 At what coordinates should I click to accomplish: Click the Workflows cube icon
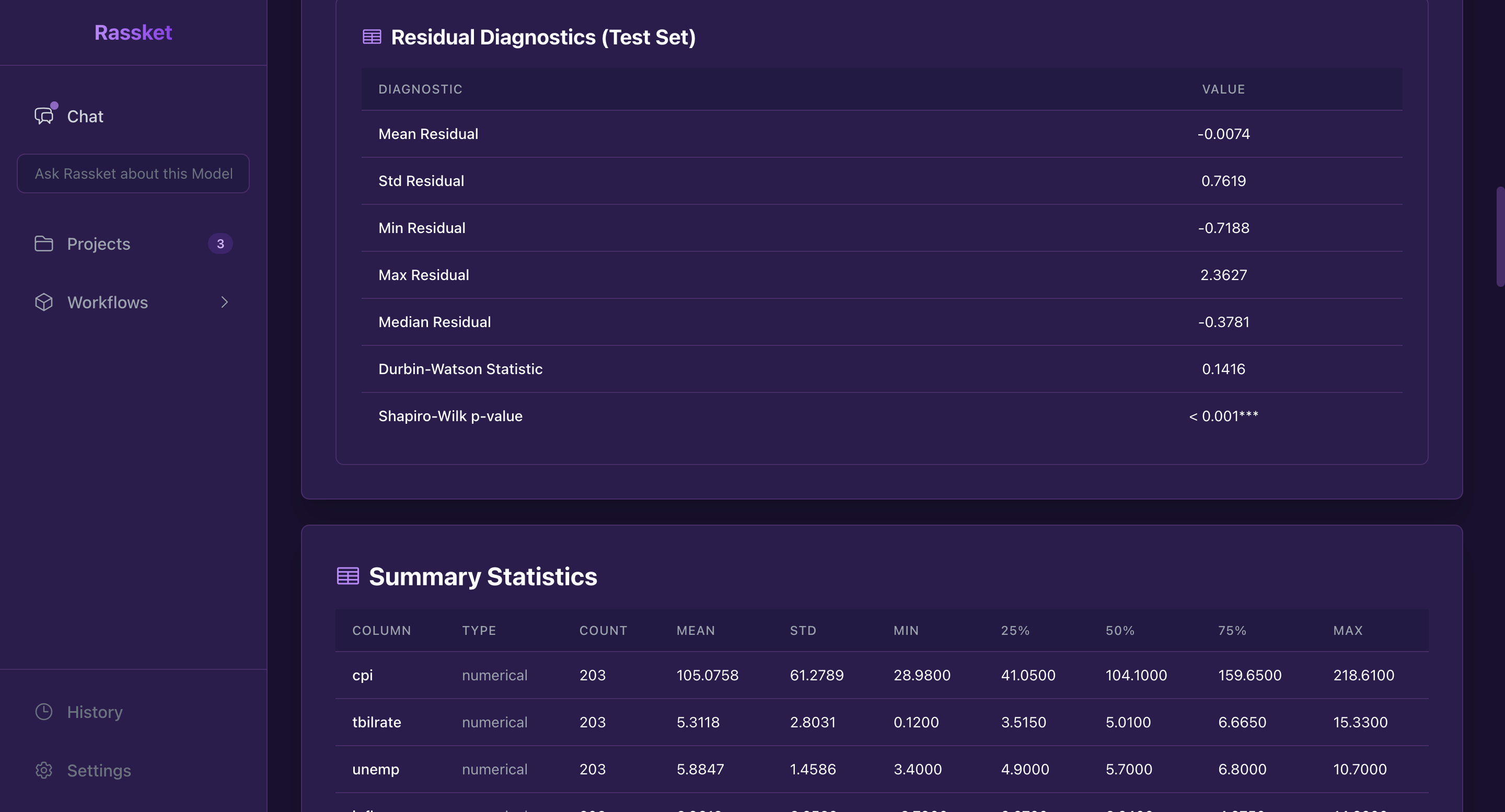coord(44,302)
